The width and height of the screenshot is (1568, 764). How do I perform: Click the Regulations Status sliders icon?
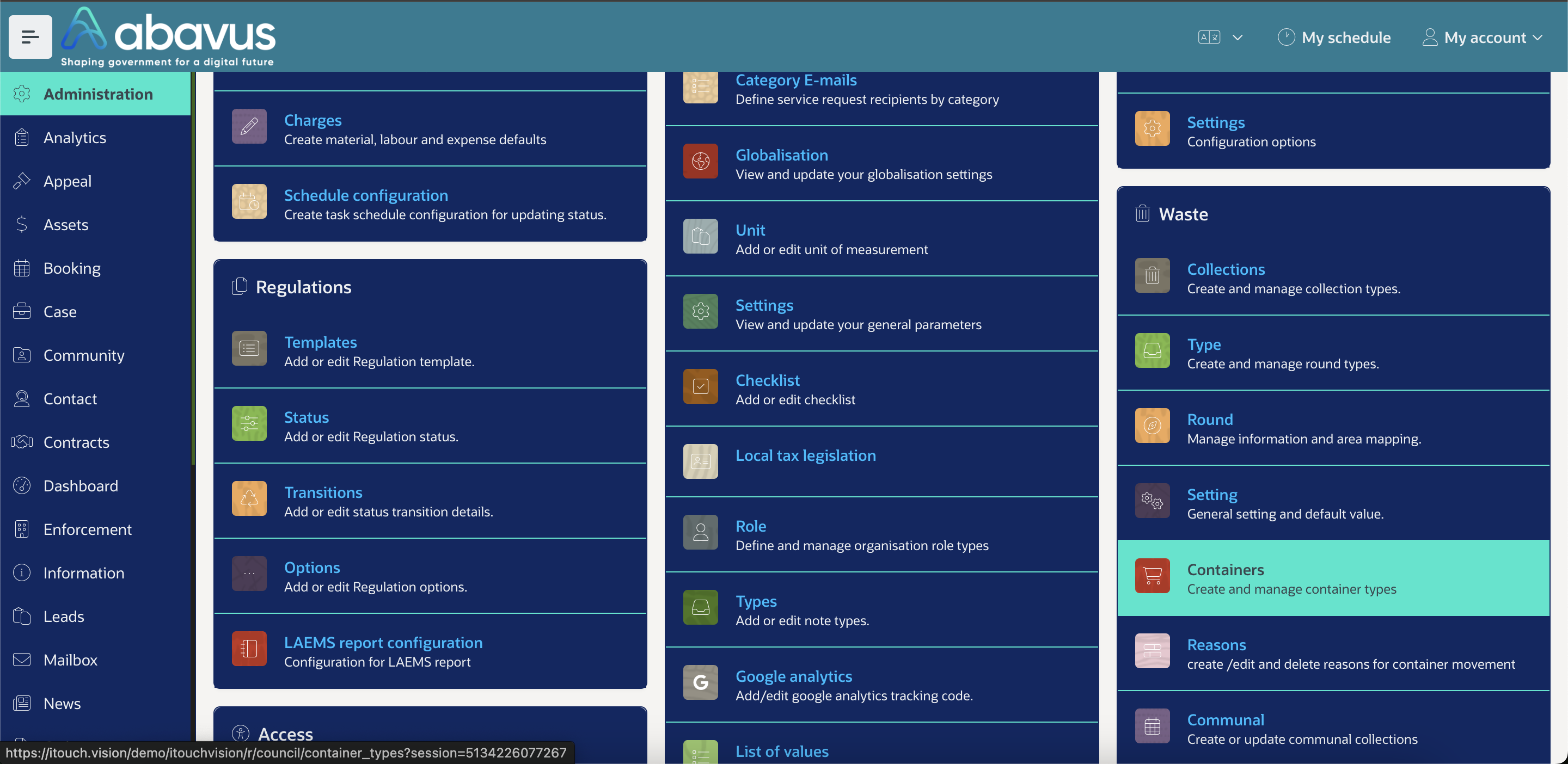pos(249,423)
